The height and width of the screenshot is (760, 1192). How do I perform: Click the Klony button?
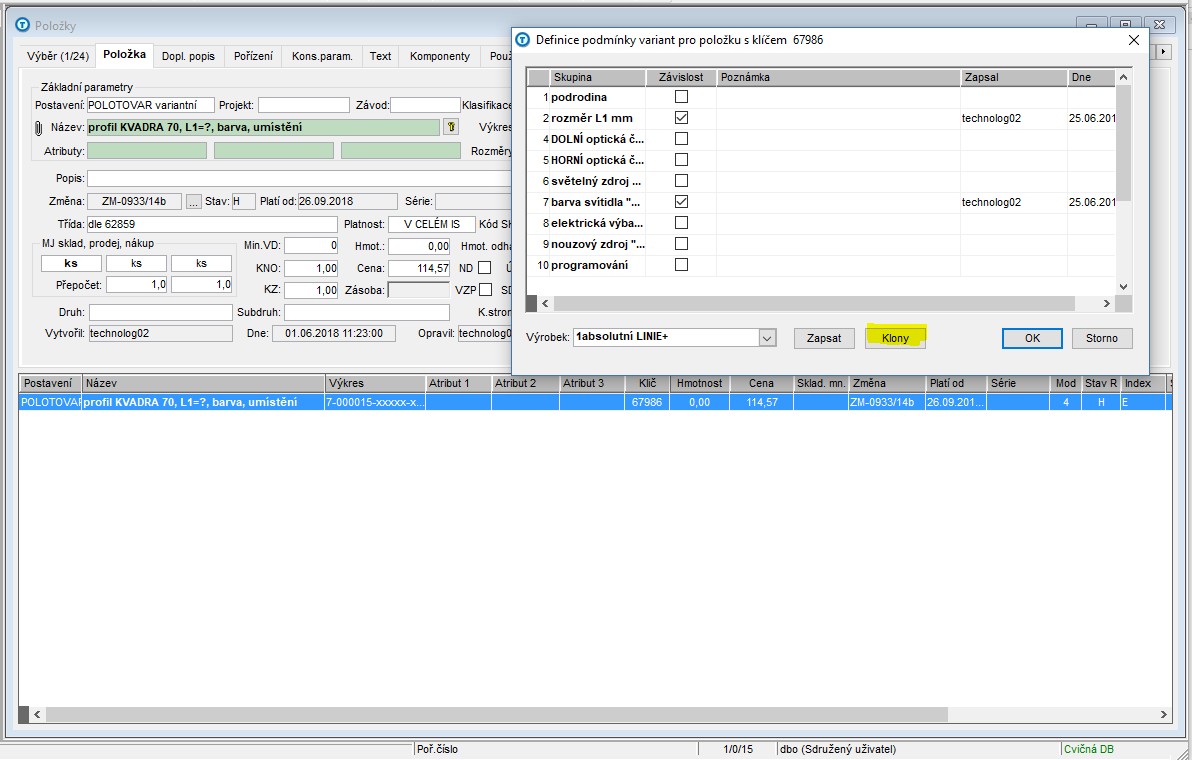click(x=896, y=338)
